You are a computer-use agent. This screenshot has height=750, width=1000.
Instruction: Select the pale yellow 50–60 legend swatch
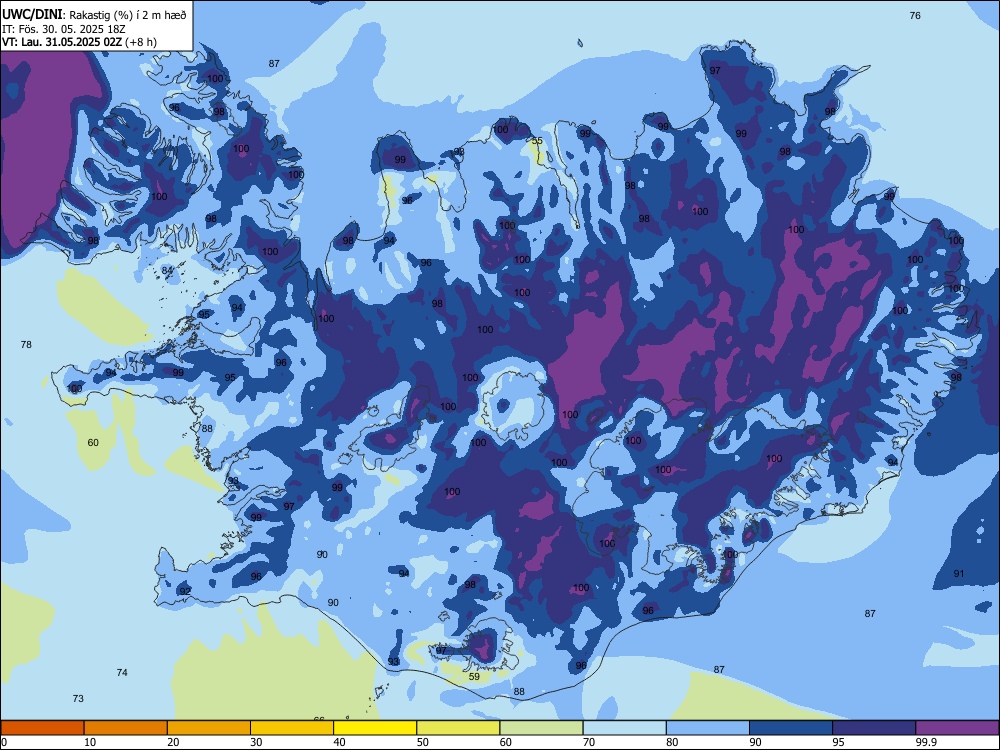tap(458, 728)
